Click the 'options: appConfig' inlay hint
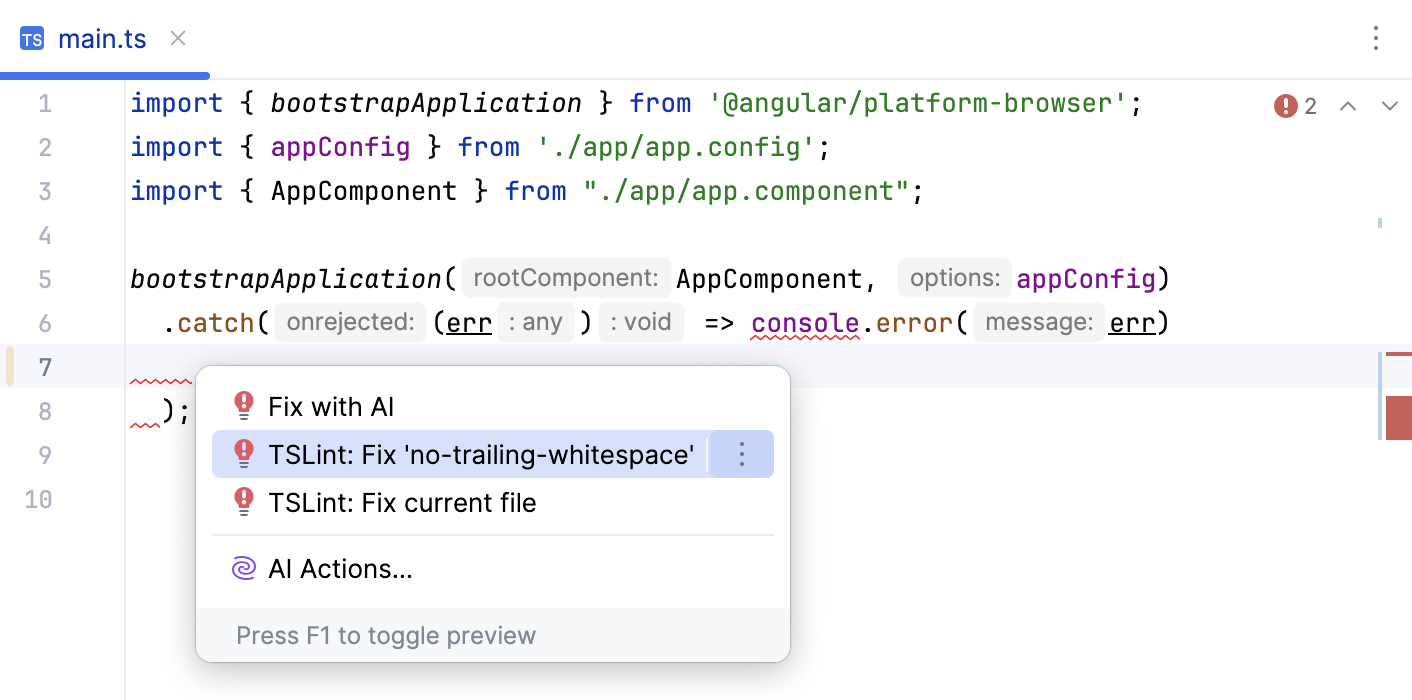The height and width of the screenshot is (700, 1412). (x=955, y=278)
